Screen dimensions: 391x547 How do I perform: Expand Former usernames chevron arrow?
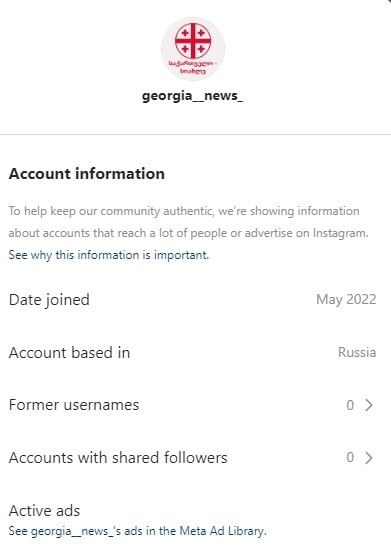[x=369, y=405]
